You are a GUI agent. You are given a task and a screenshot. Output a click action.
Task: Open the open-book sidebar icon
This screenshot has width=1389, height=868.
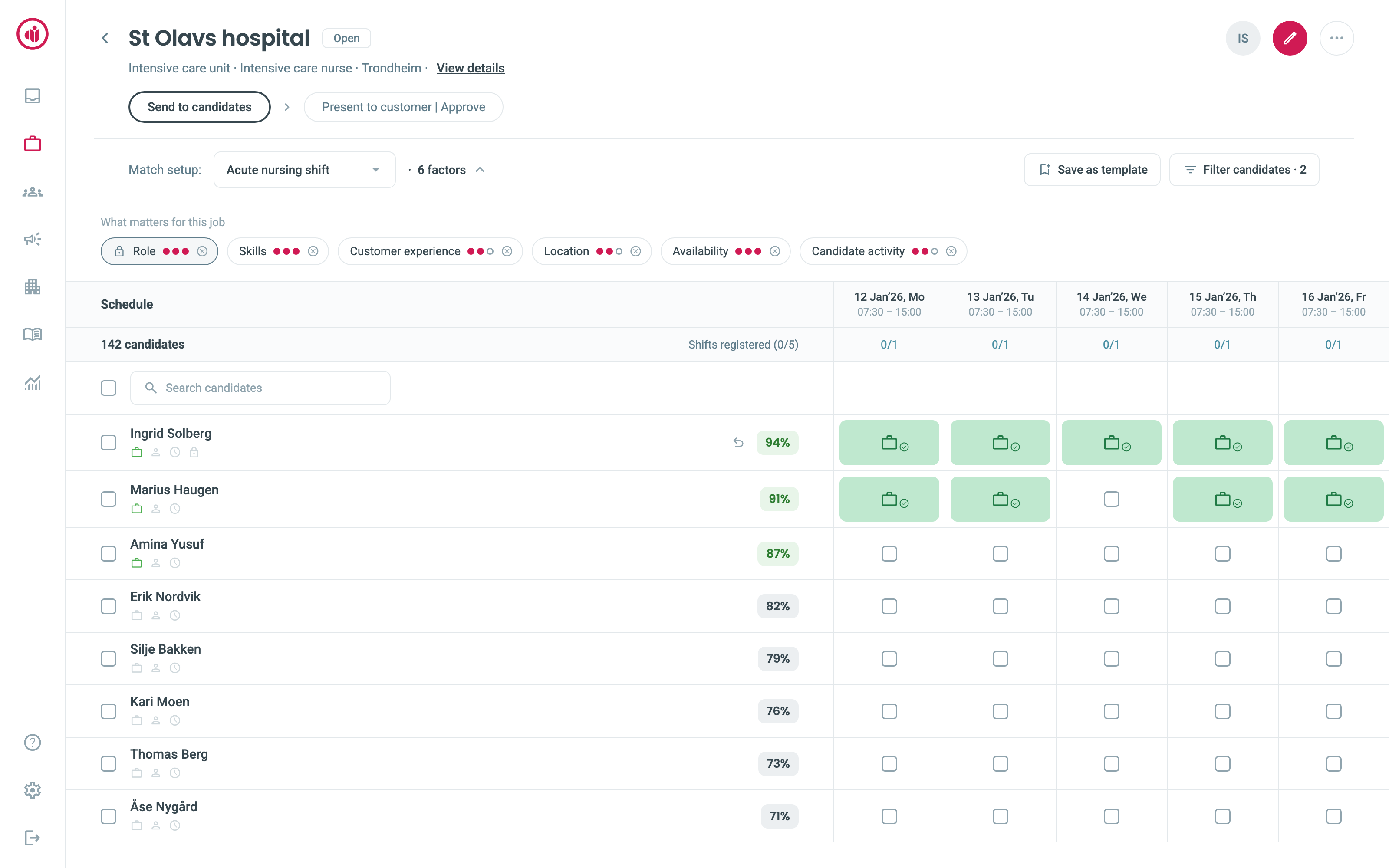(33, 334)
